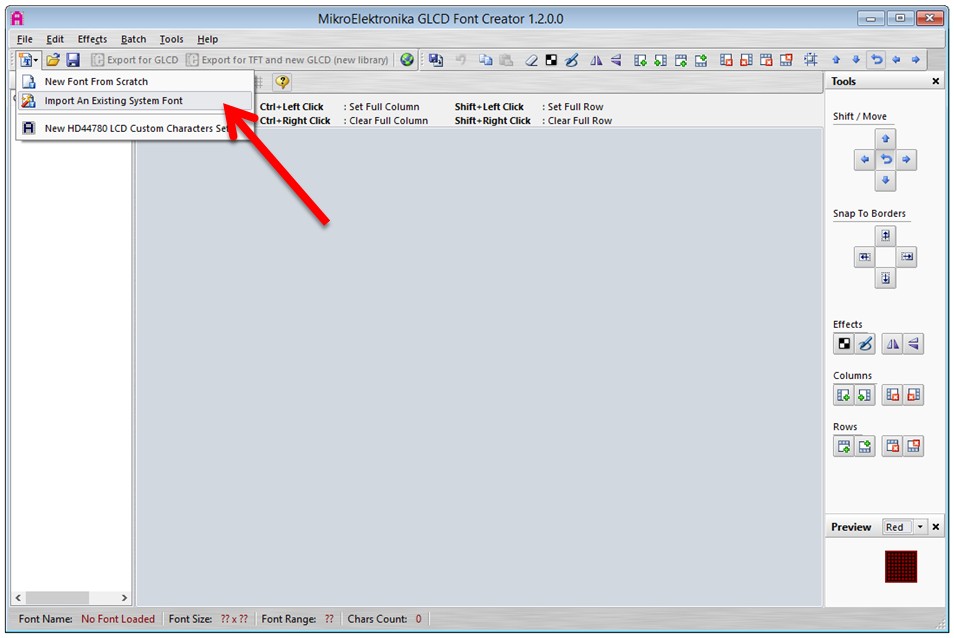The image size is (954, 638).
Task: Click Mirror Horizontally icon under Effects section
Action: click(x=893, y=344)
